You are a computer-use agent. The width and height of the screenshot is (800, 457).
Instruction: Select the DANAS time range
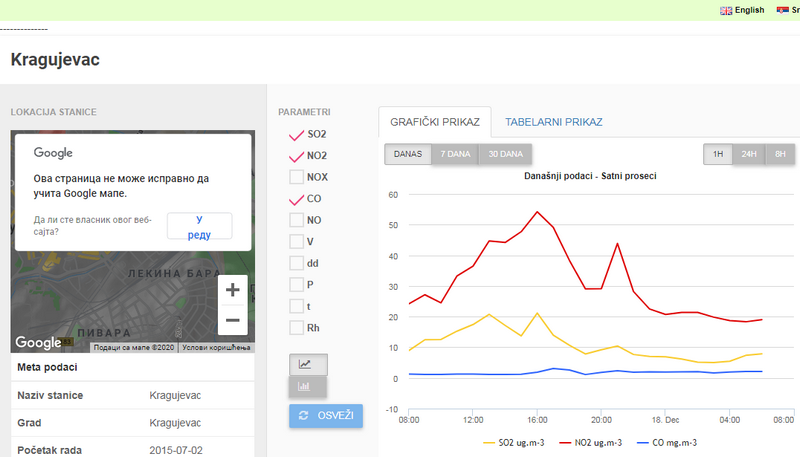pyautogui.click(x=408, y=154)
